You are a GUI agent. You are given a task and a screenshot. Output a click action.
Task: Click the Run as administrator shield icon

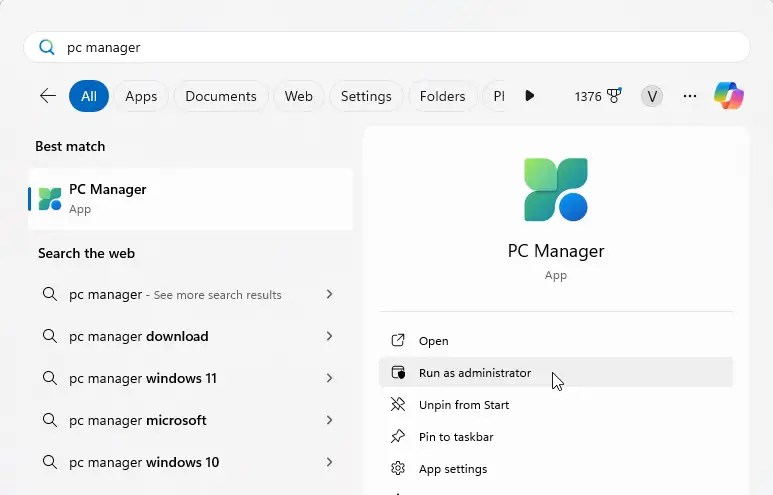tap(398, 373)
